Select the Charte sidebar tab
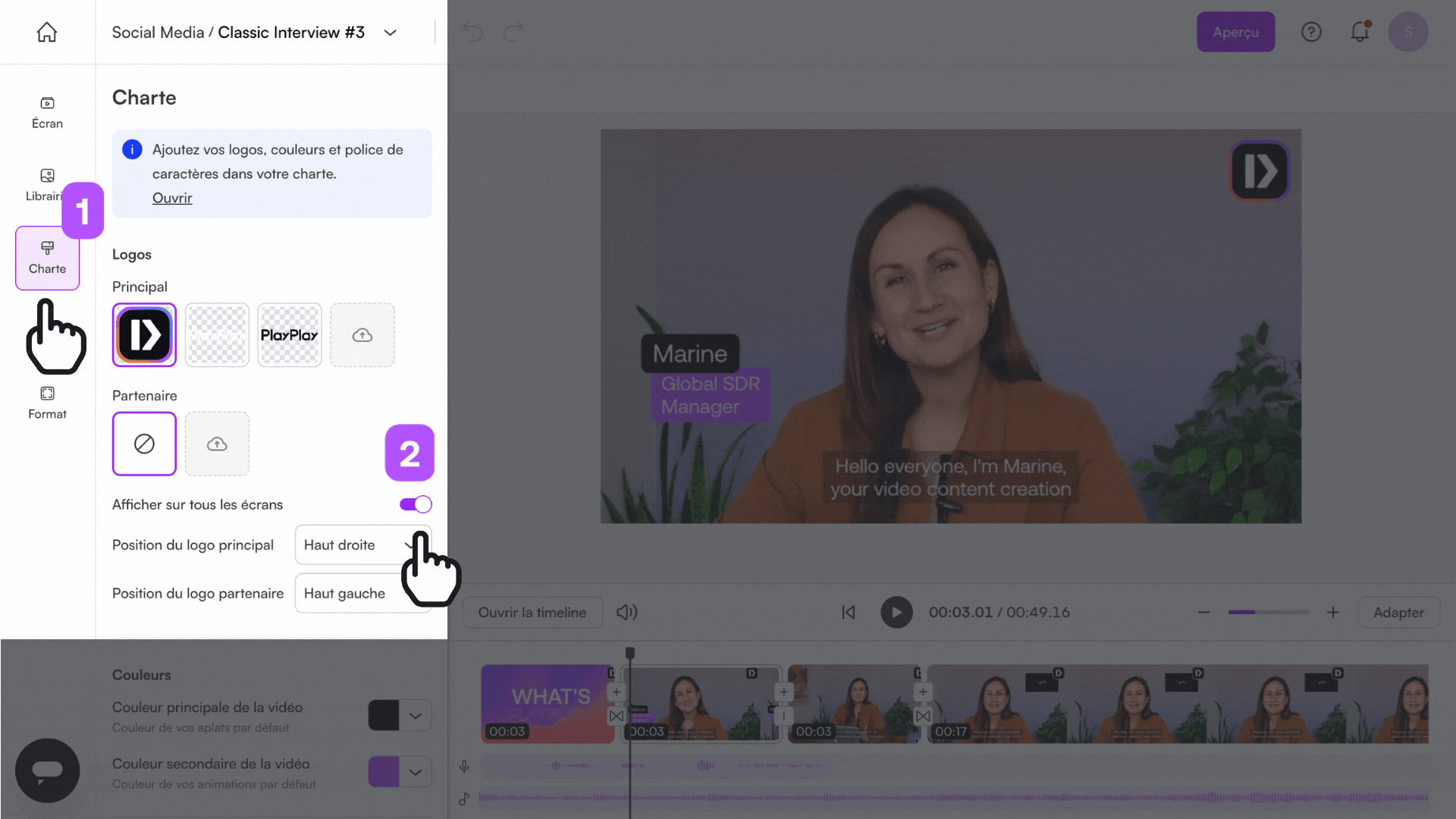 coord(47,258)
